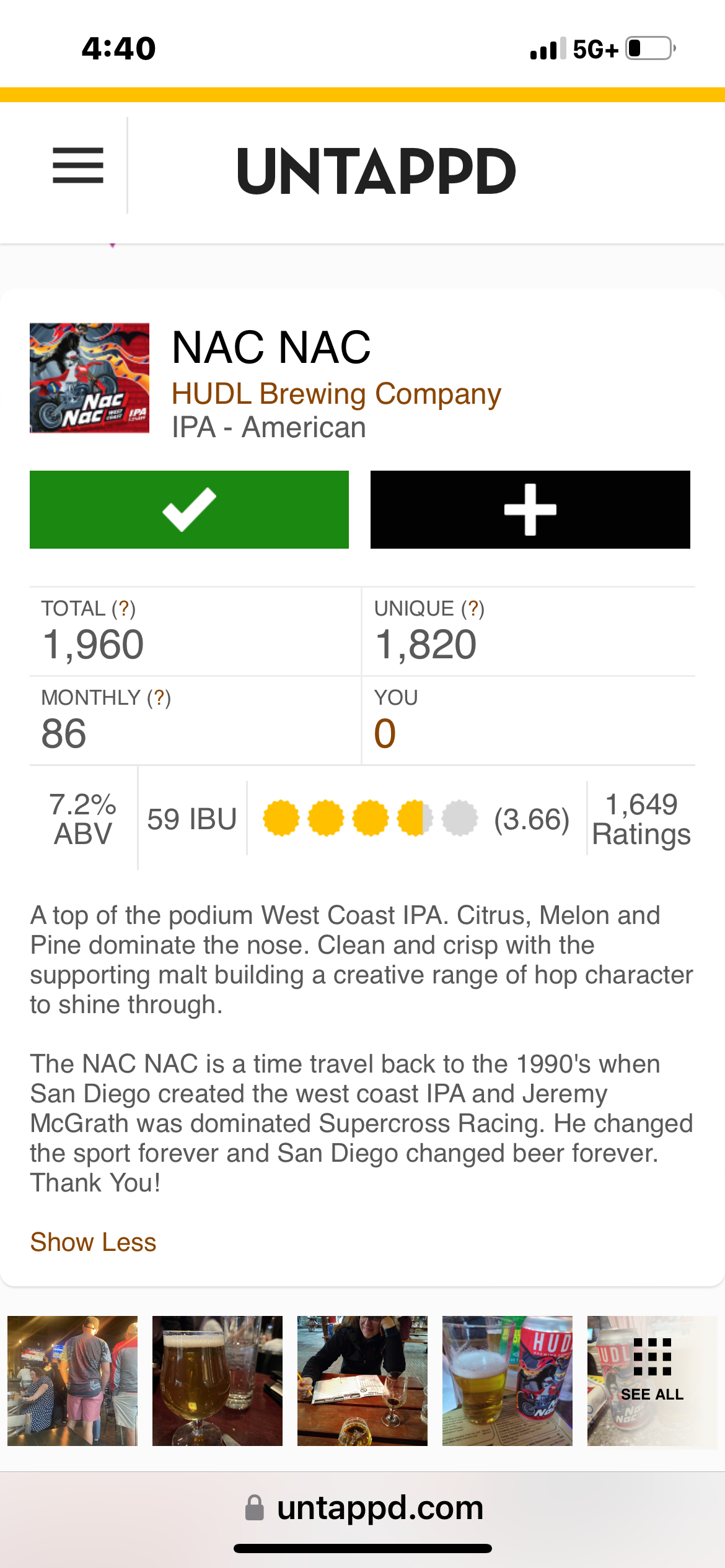Click the question mark next to MONTHLY
Image resolution: width=725 pixels, height=1568 pixels.
click(x=159, y=698)
